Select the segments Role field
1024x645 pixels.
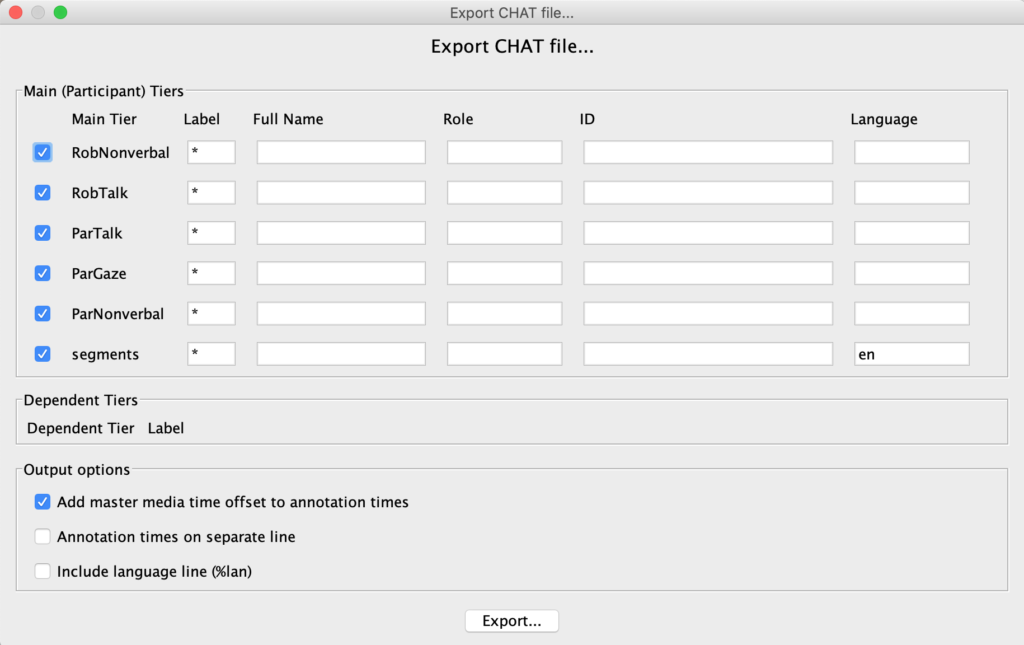[504, 354]
